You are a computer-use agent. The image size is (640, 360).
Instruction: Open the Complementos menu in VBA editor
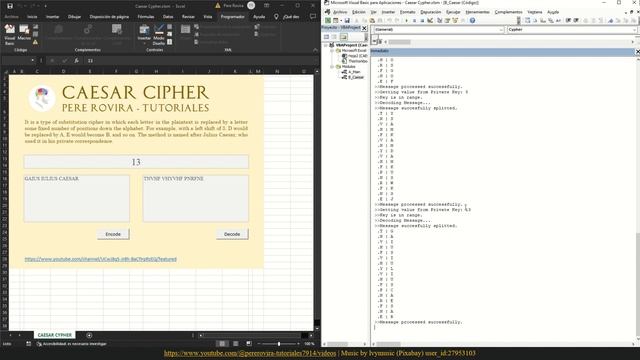click(508, 12)
